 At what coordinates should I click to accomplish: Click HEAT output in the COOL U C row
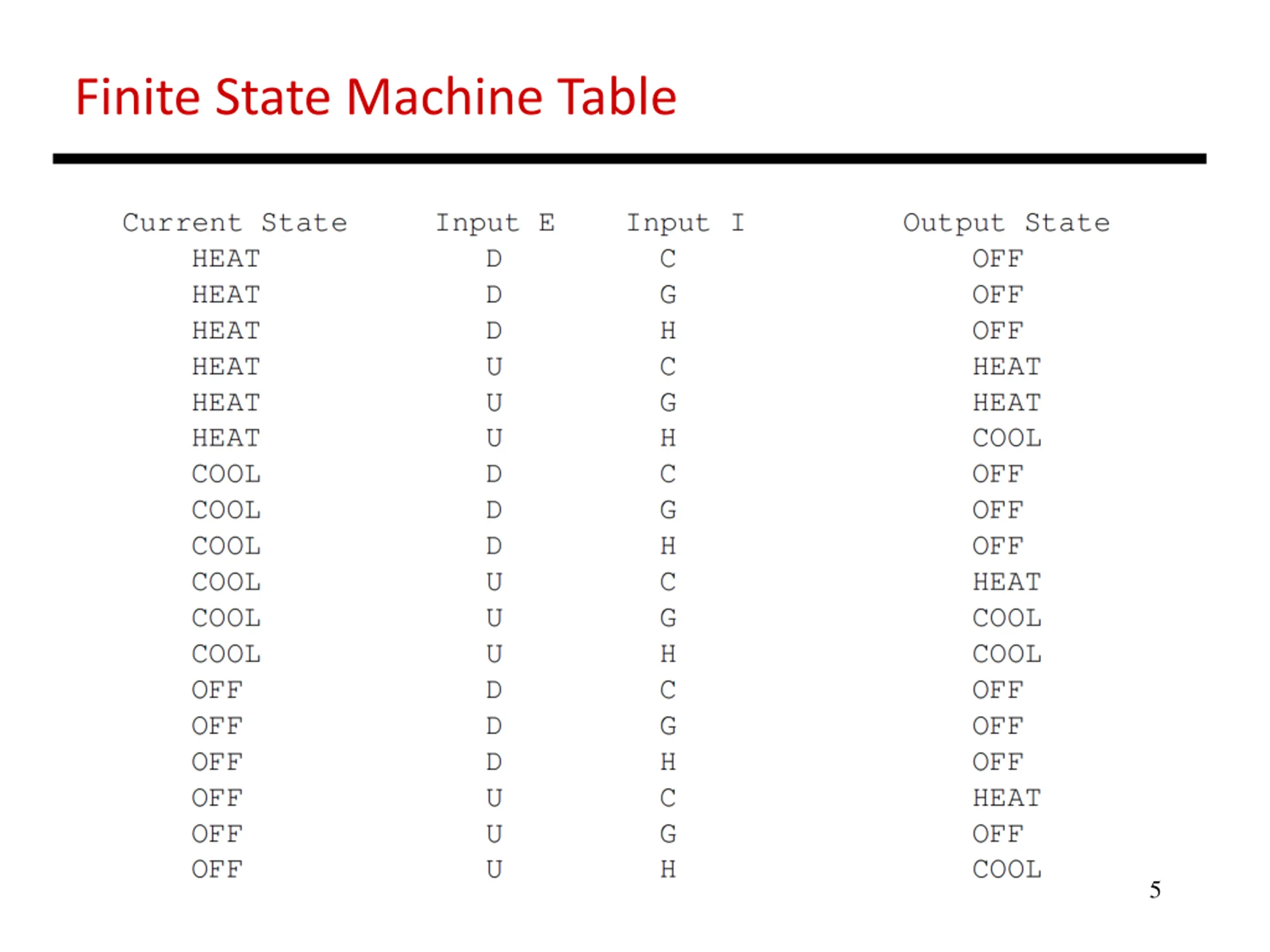1007,583
